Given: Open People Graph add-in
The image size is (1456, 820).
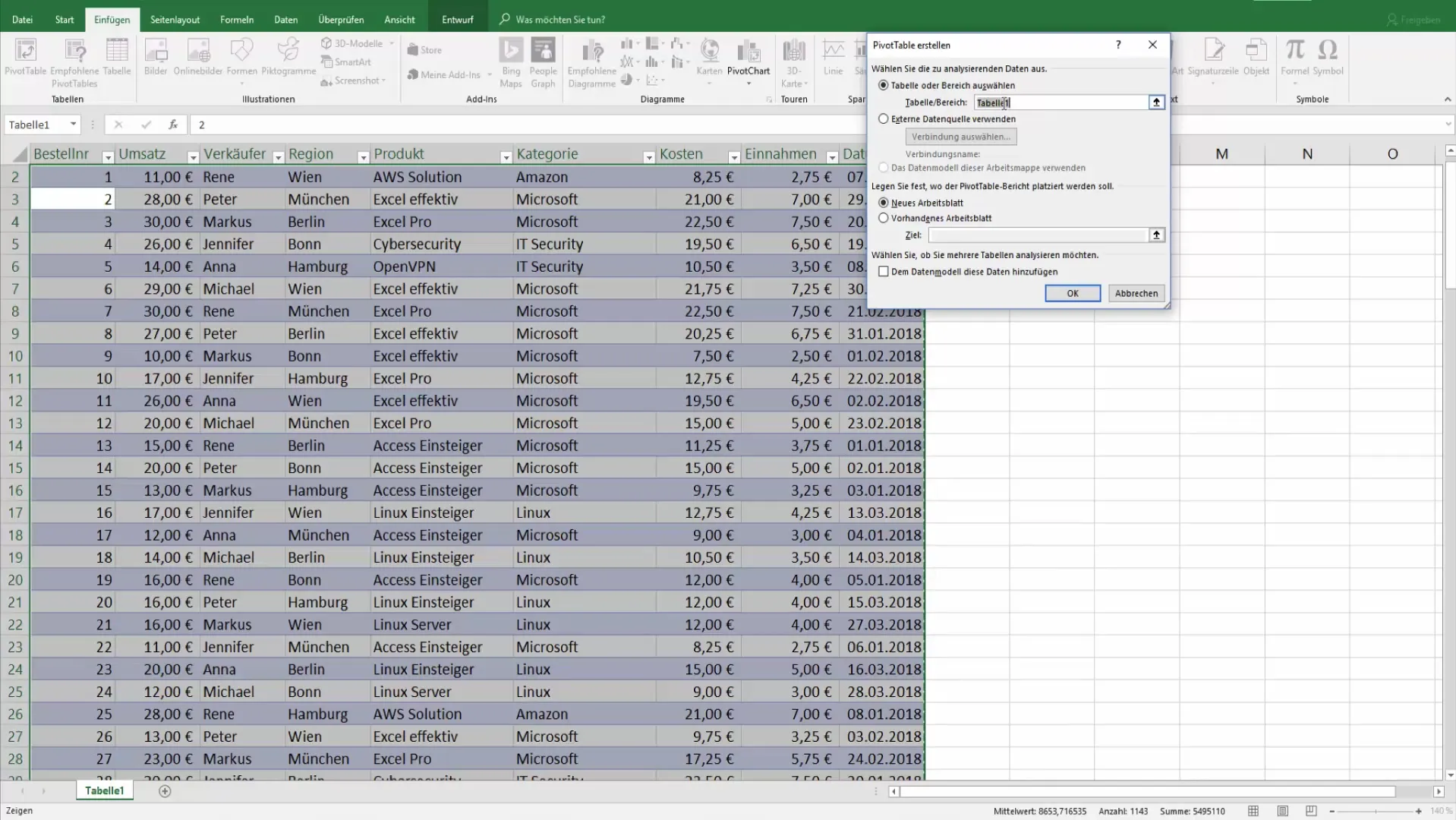Looking at the screenshot, I should [543, 62].
